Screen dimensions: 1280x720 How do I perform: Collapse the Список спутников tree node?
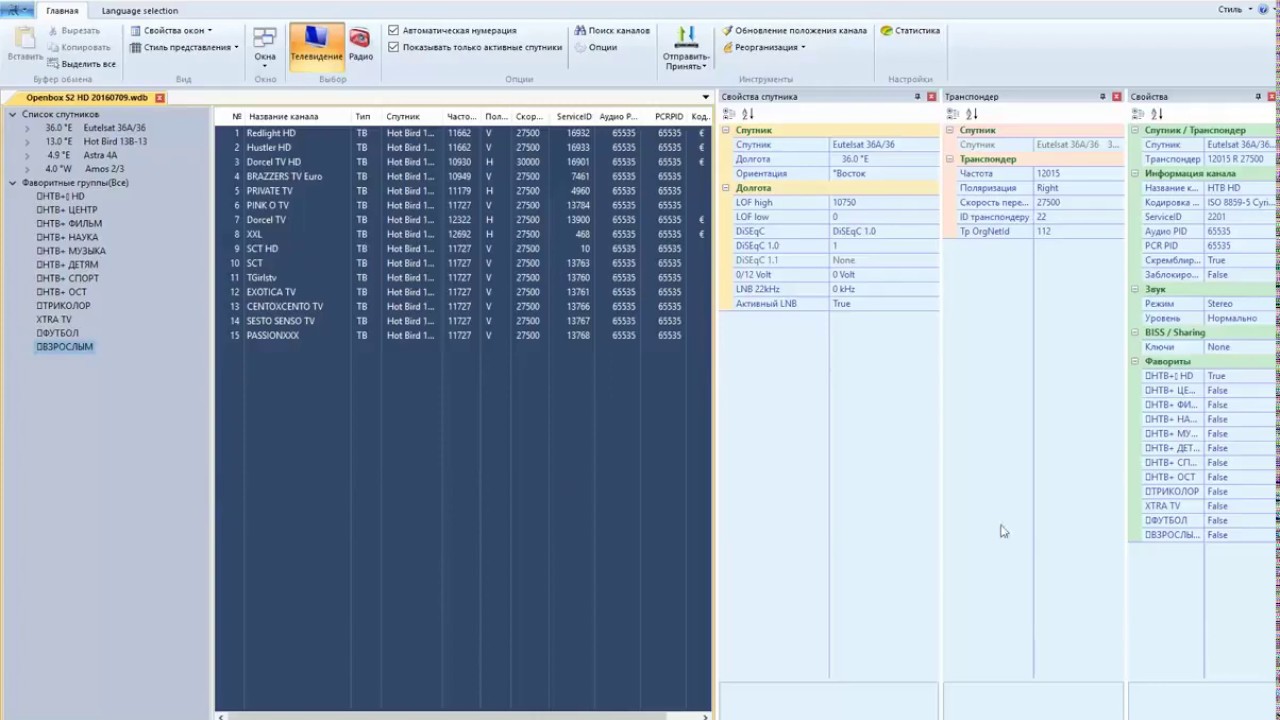[13, 114]
